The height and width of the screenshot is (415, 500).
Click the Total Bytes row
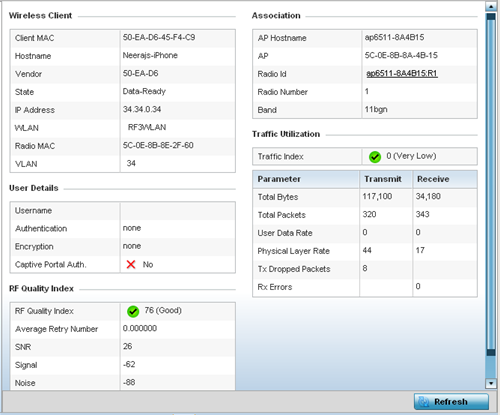(365, 197)
